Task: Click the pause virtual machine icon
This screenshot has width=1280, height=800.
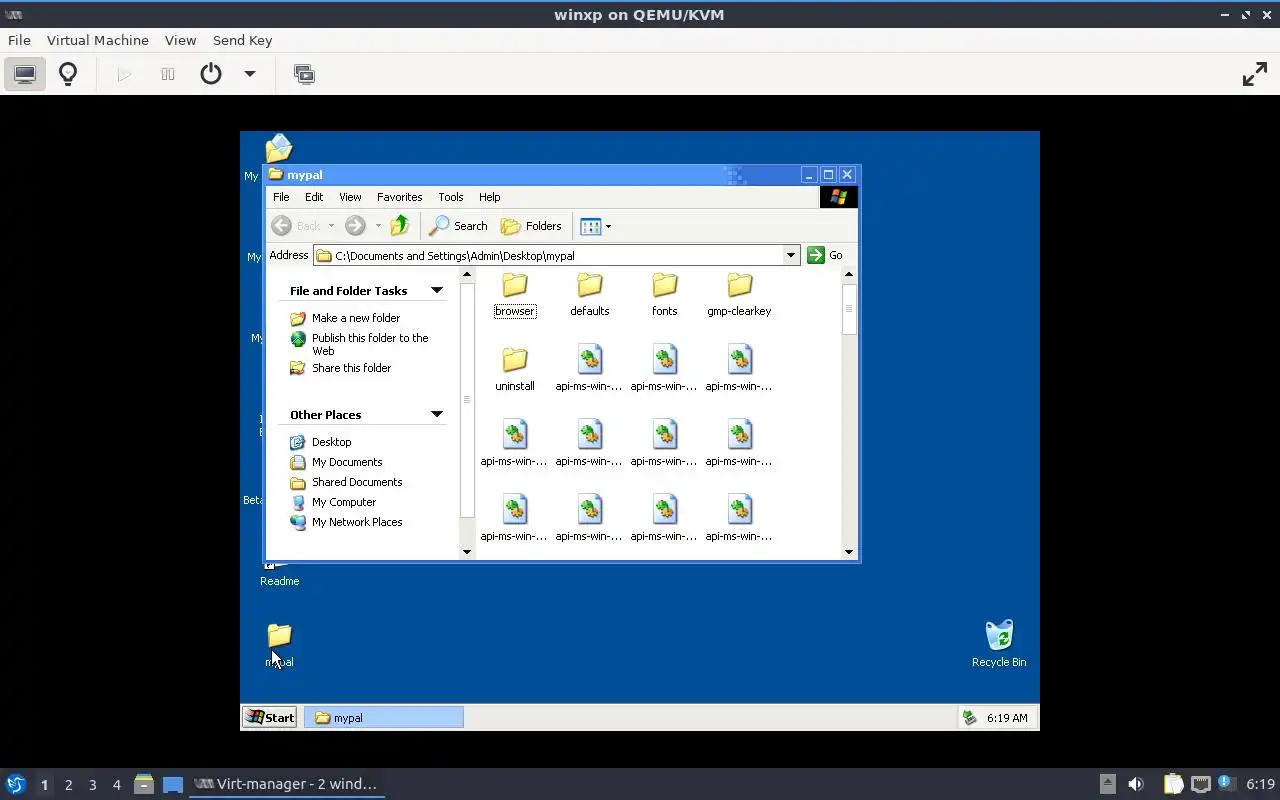Action: click(168, 74)
